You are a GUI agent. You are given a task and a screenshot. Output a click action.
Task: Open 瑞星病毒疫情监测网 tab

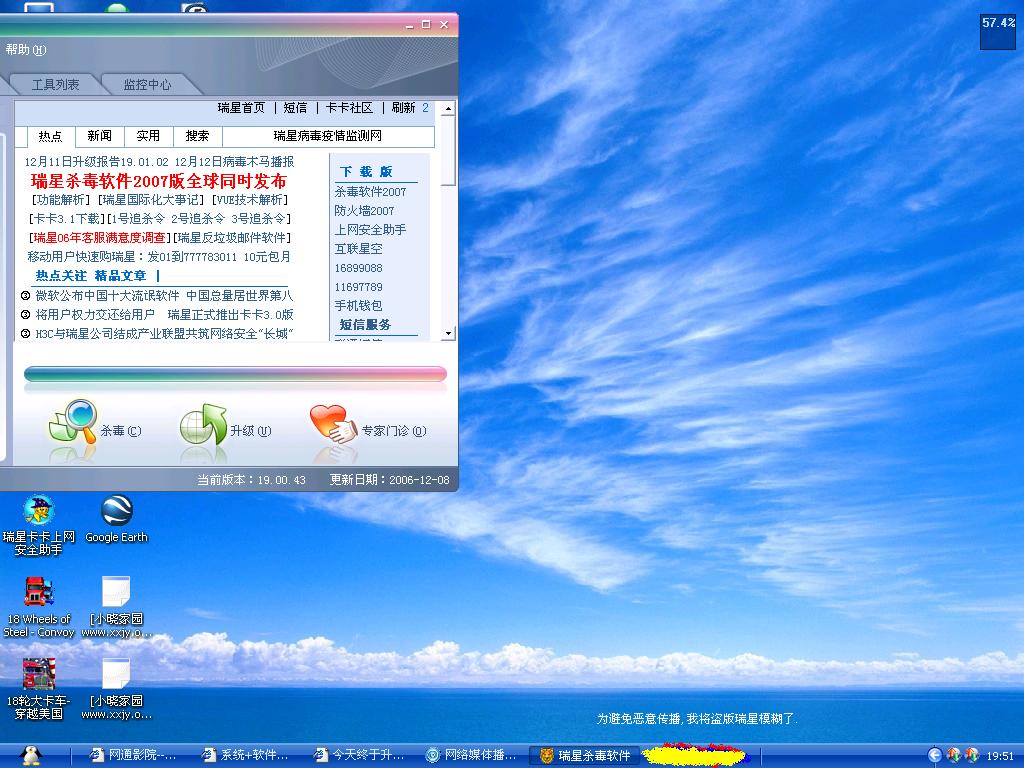coord(328,136)
